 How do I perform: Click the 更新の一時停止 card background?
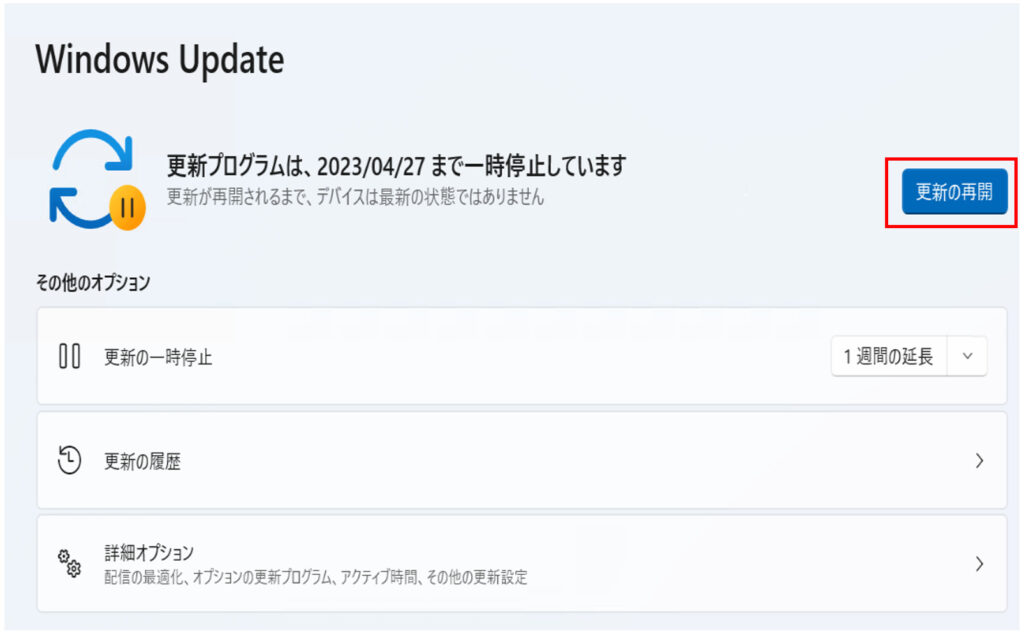pyautogui.click(x=522, y=356)
